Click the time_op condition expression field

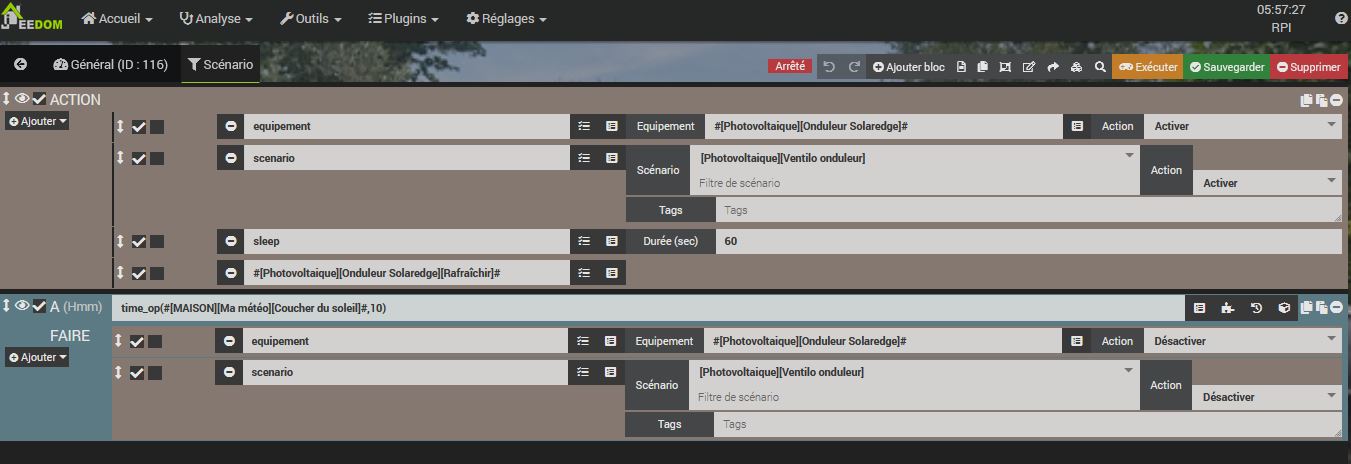click(648, 308)
